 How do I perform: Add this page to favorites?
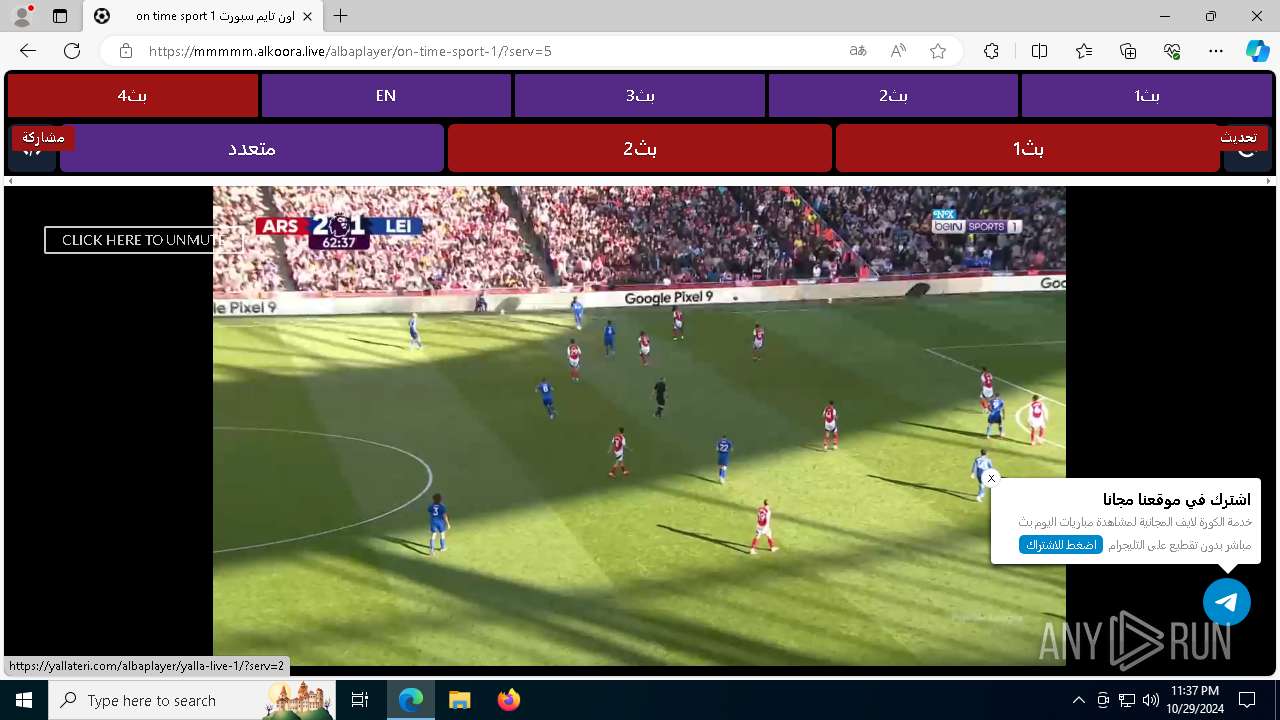(x=938, y=51)
